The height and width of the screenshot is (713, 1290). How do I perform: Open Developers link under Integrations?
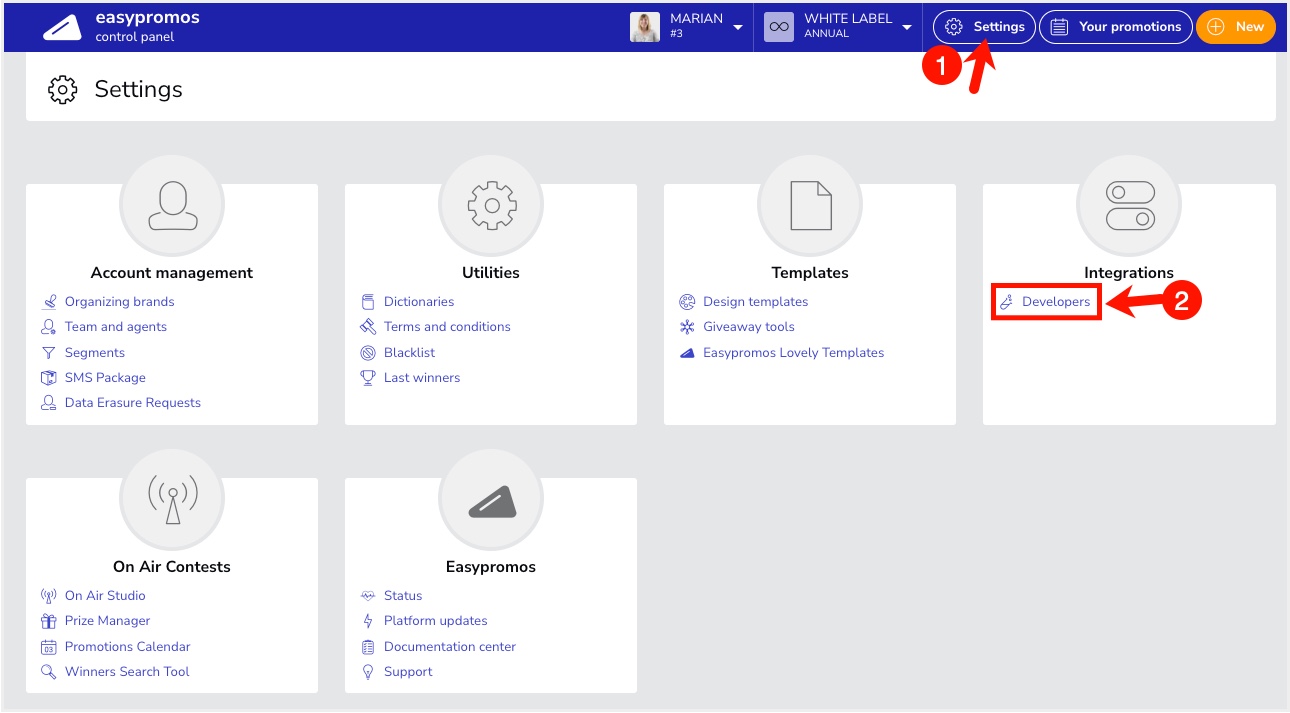coord(1056,302)
